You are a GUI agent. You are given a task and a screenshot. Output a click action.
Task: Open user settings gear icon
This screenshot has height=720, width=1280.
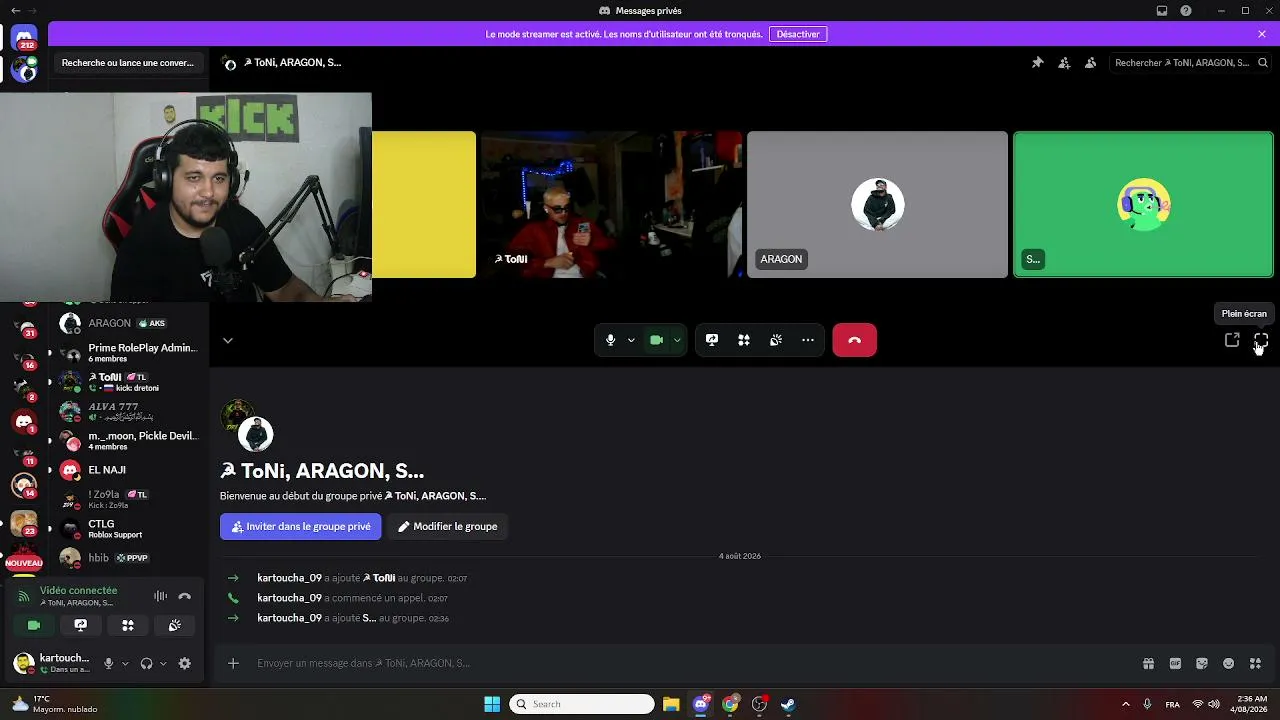[x=184, y=663]
